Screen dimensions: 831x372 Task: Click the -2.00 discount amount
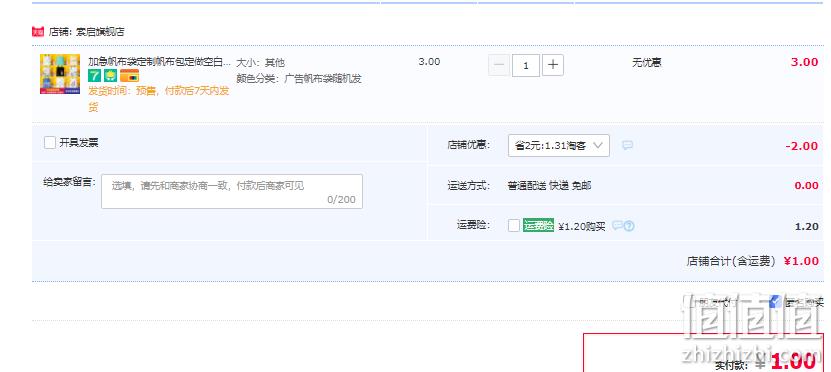point(801,146)
